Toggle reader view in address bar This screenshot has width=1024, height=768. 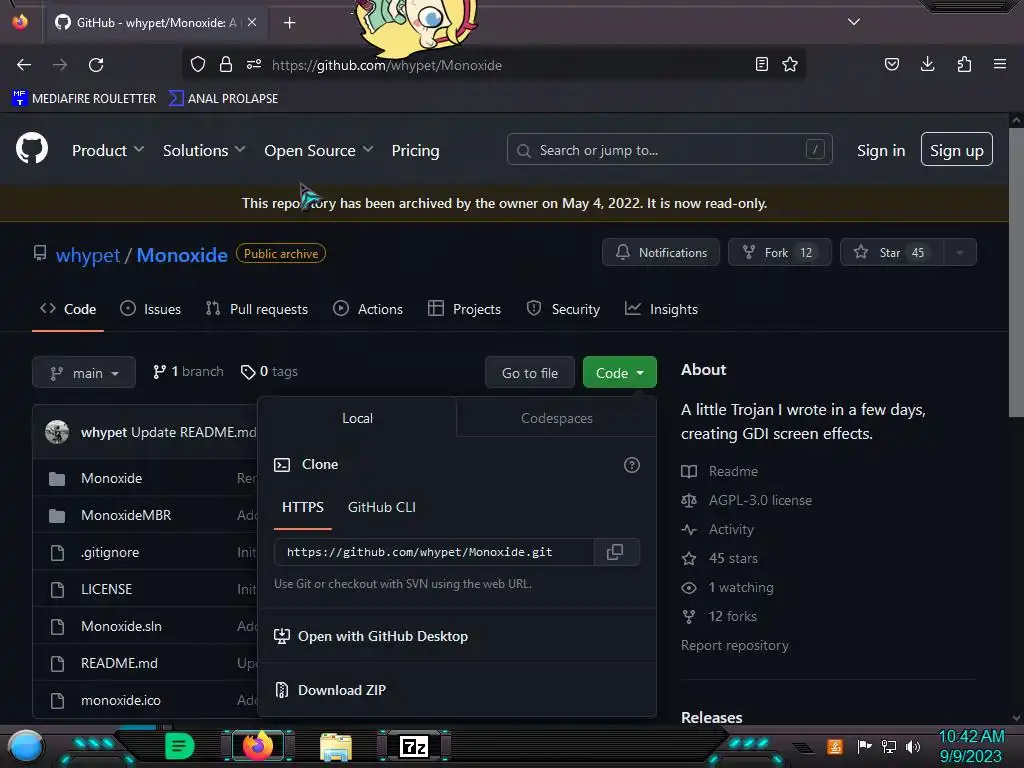pyautogui.click(x=761, y=64)
